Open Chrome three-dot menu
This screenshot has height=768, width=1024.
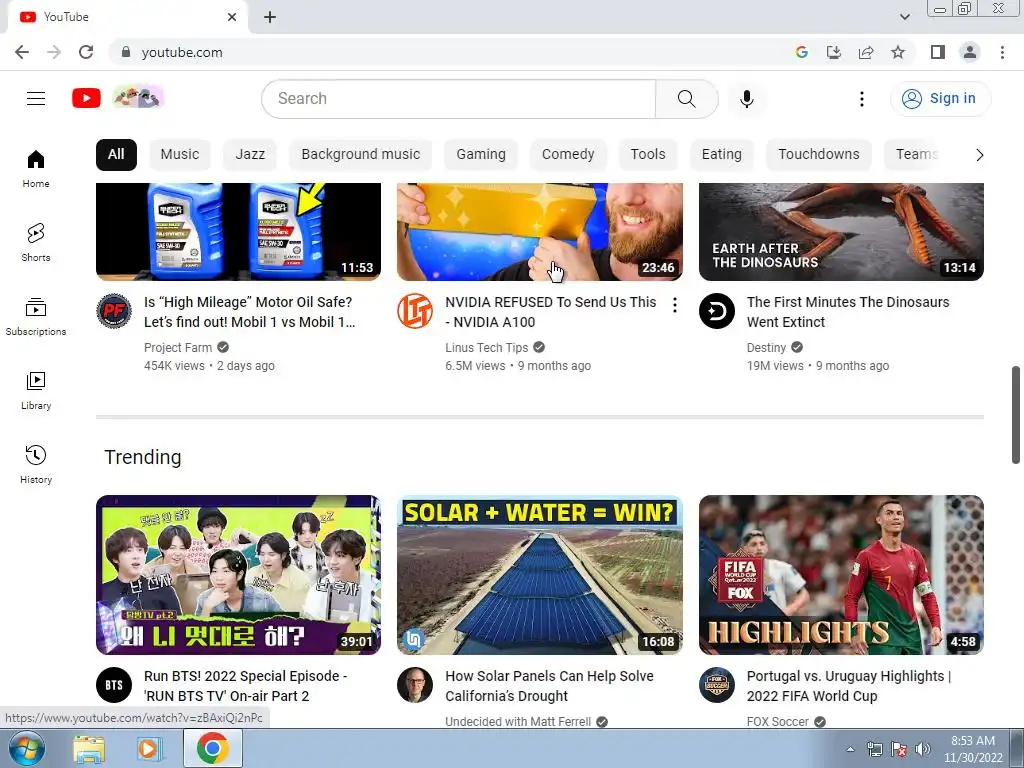click(1002, 52)
